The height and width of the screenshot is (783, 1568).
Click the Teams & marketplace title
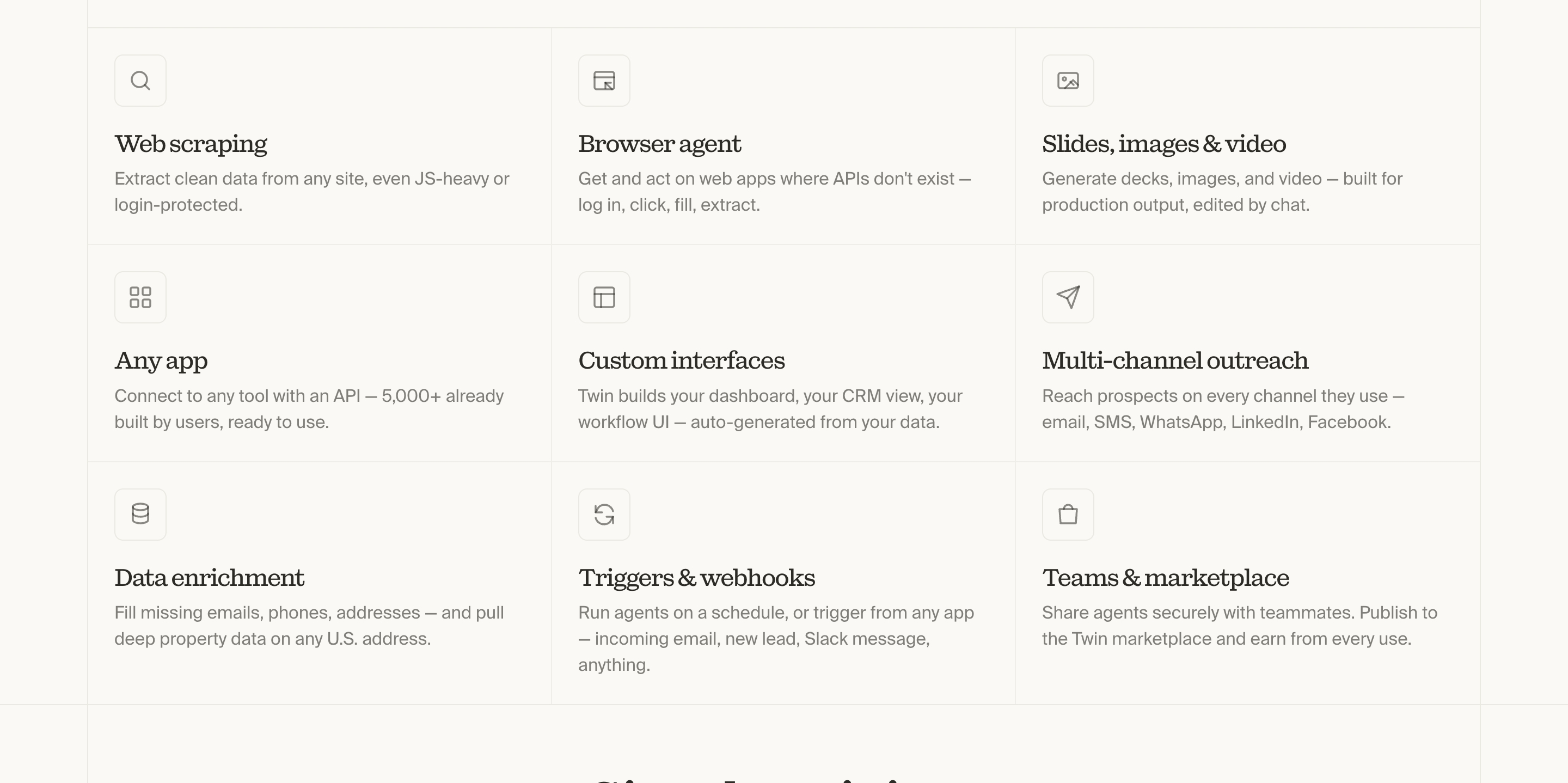pos(1165,578)
